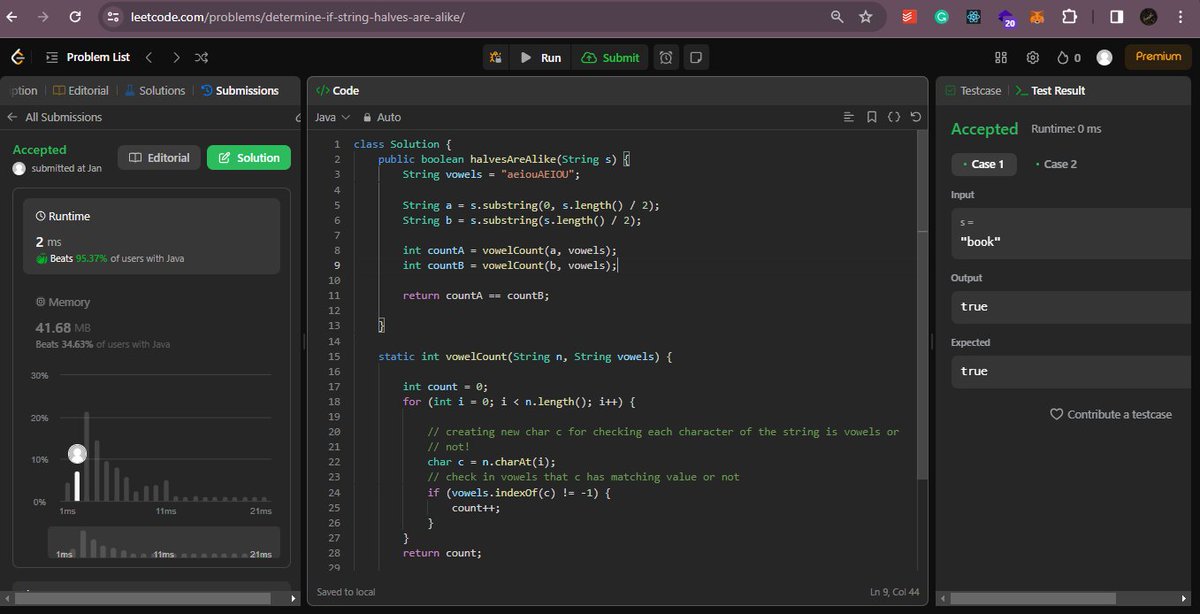Reset code with the undo arrow icon
The image size is (1200, 614).
(x=916, y=117)
